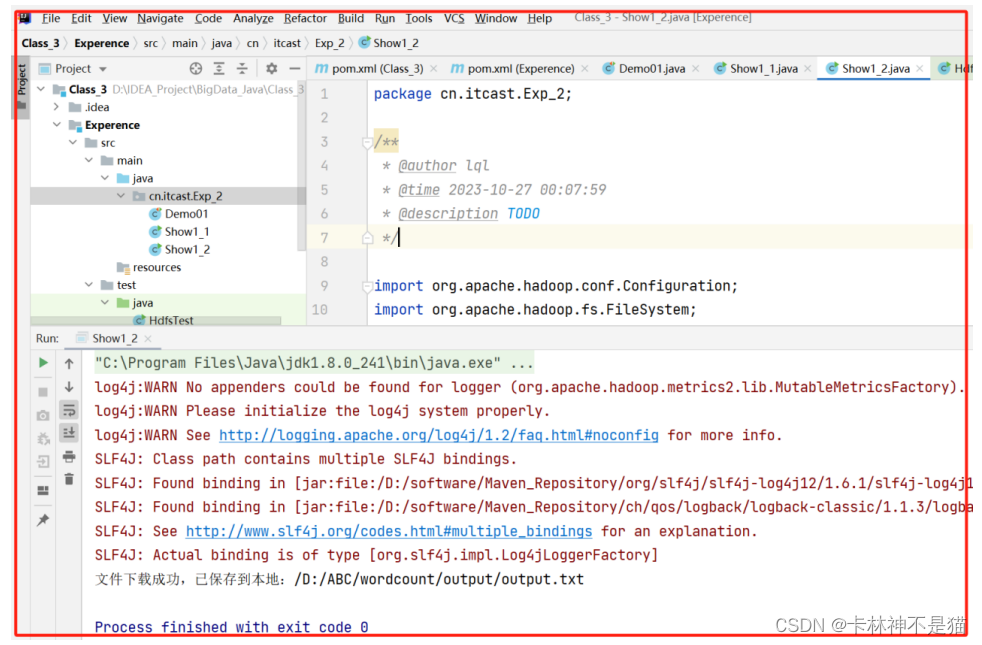Click Experence breadcrumb in navigation bar
982x645 pixels.
101,43
